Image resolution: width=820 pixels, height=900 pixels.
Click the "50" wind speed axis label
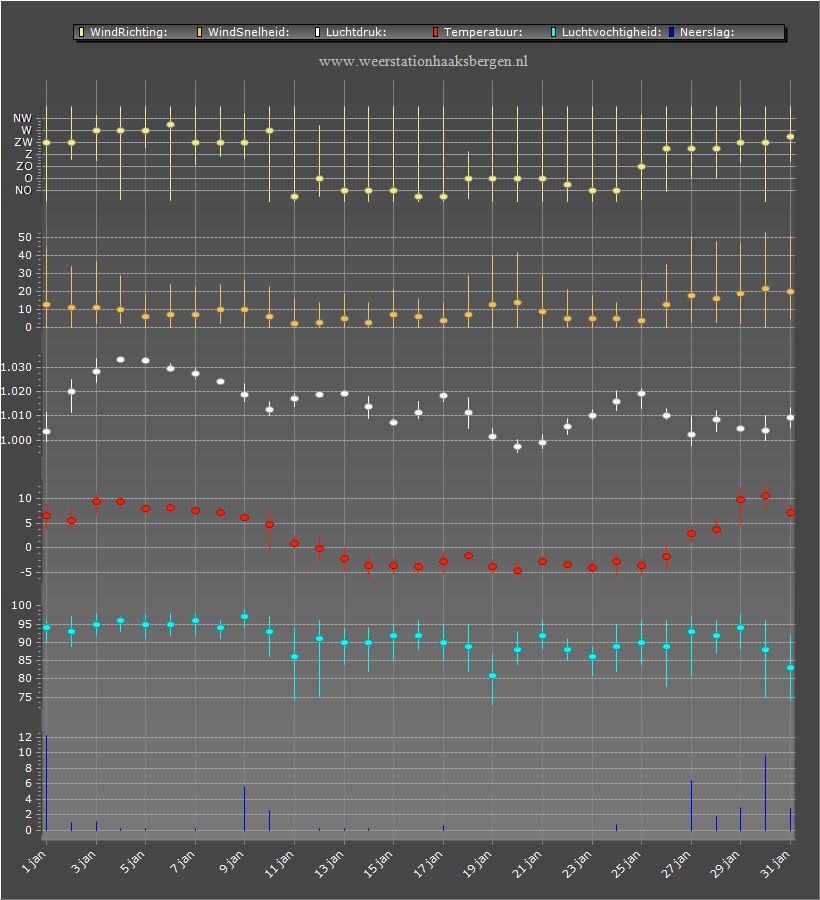pyautogui.click(x=25, y=237)
